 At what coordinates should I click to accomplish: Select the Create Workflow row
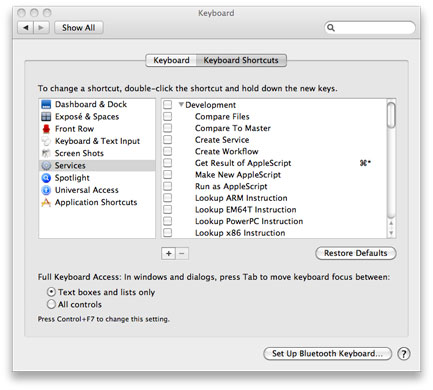[275, 151]
